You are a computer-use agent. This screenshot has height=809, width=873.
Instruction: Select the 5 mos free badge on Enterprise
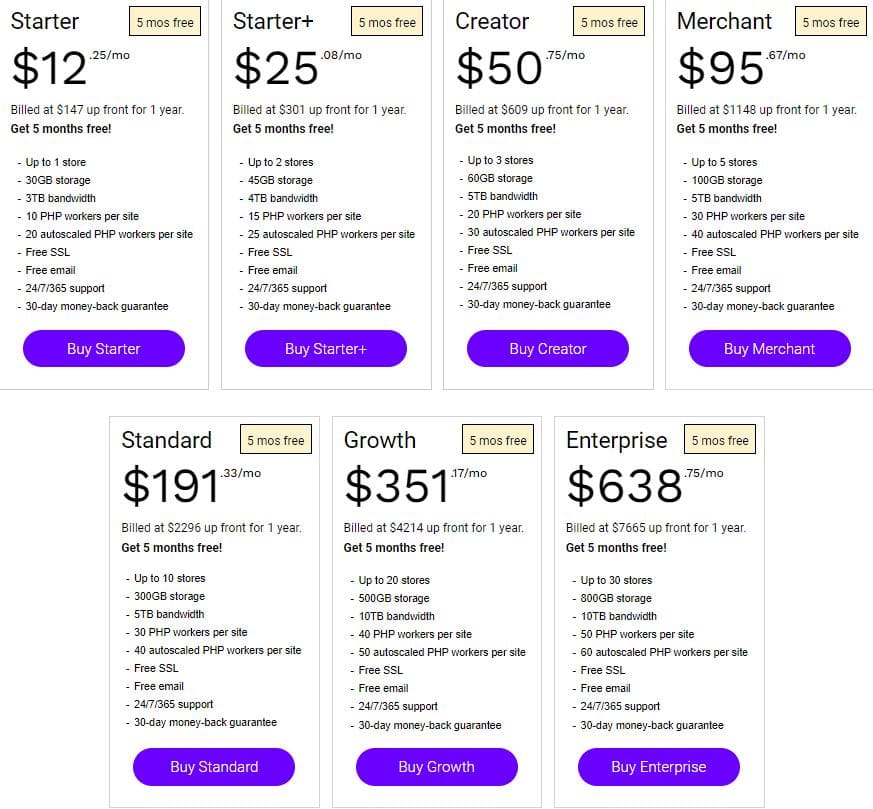(x=719, y=439)
